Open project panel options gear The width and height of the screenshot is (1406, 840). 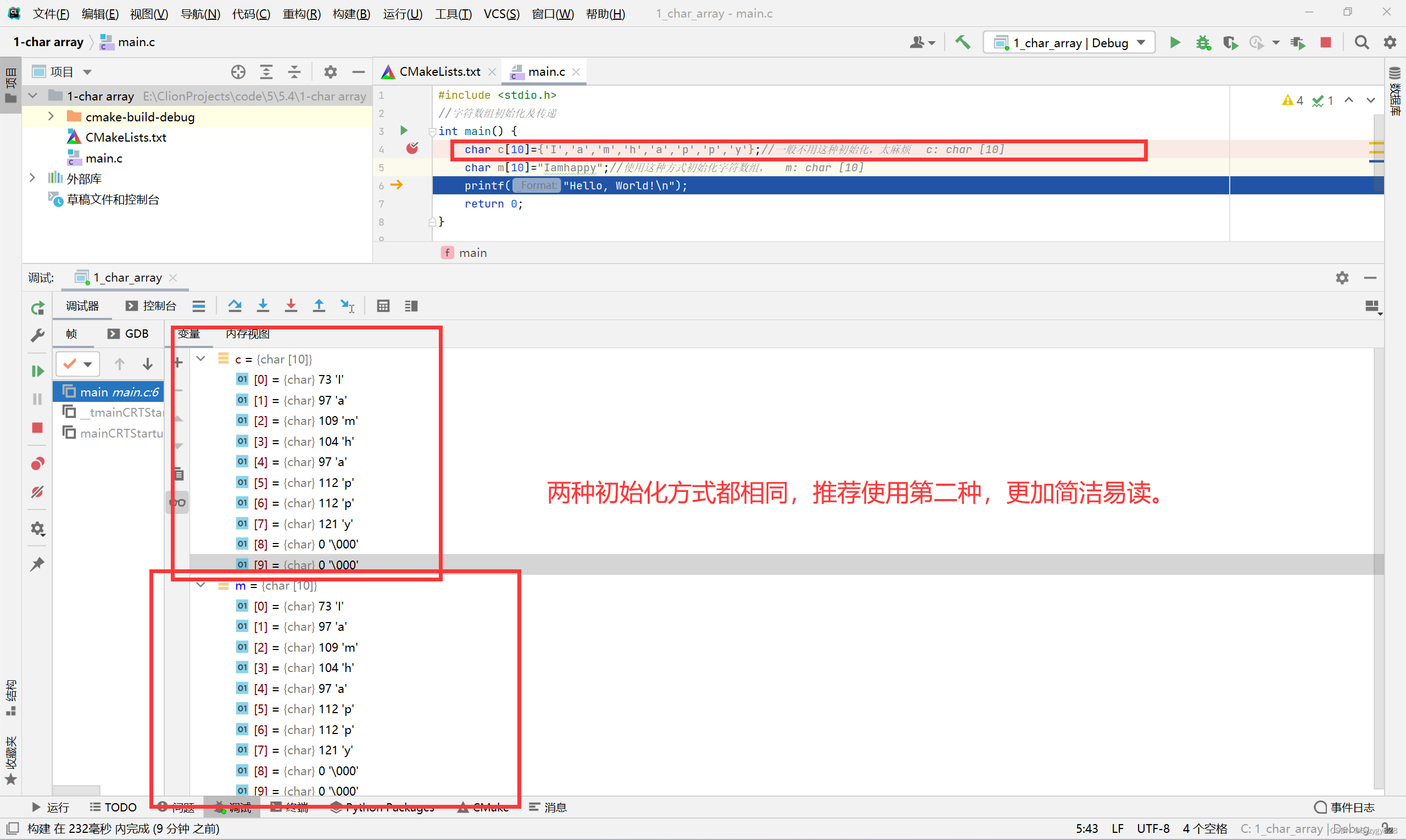point(331,72)
